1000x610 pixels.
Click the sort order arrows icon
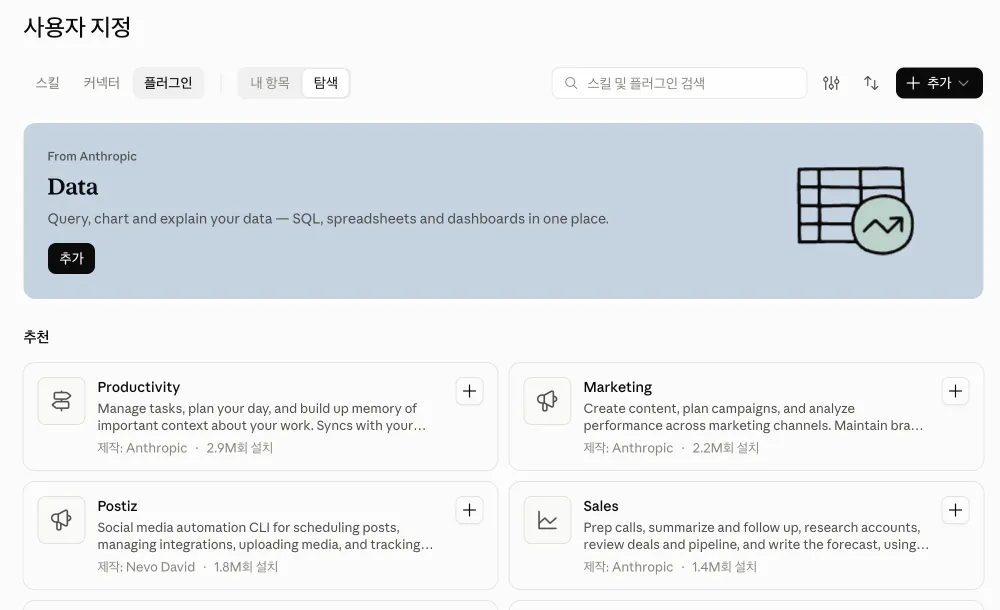pyautogui.click(x=871, y=83)
